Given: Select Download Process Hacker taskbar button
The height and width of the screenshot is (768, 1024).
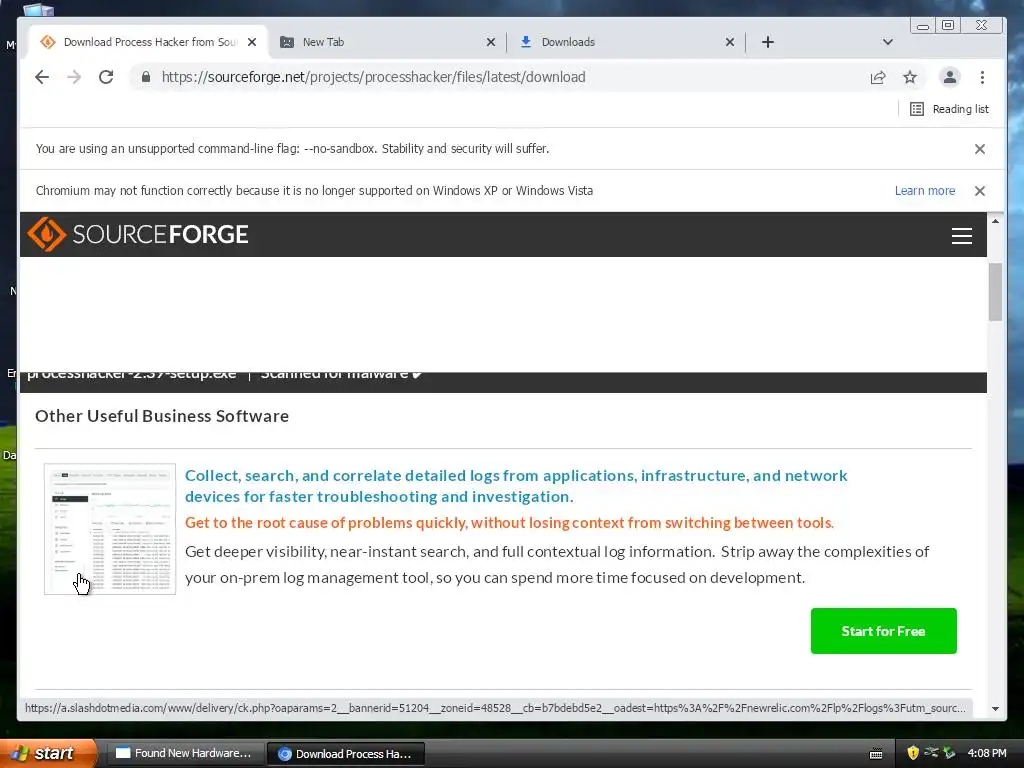Looking at the screenshot, I should click(x=346, y=754).
